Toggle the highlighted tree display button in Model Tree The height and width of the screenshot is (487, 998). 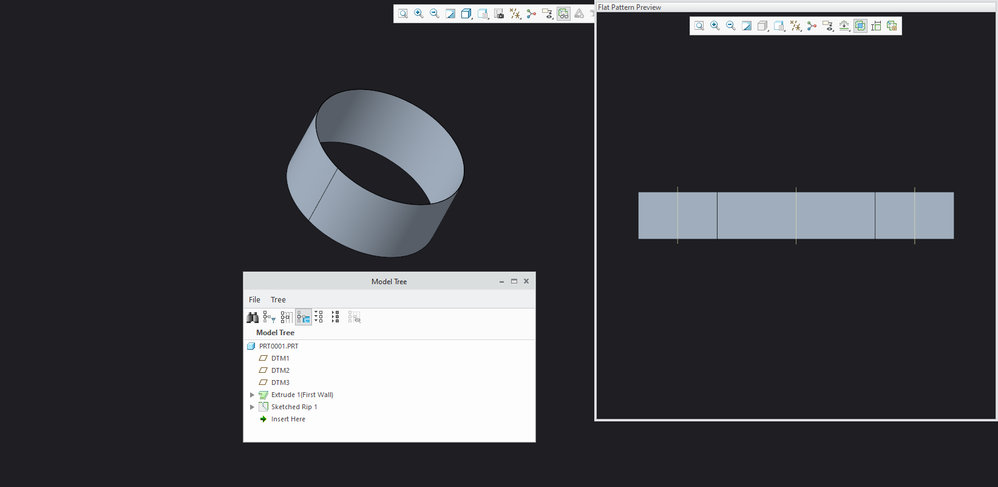click(x=303, y=317)
